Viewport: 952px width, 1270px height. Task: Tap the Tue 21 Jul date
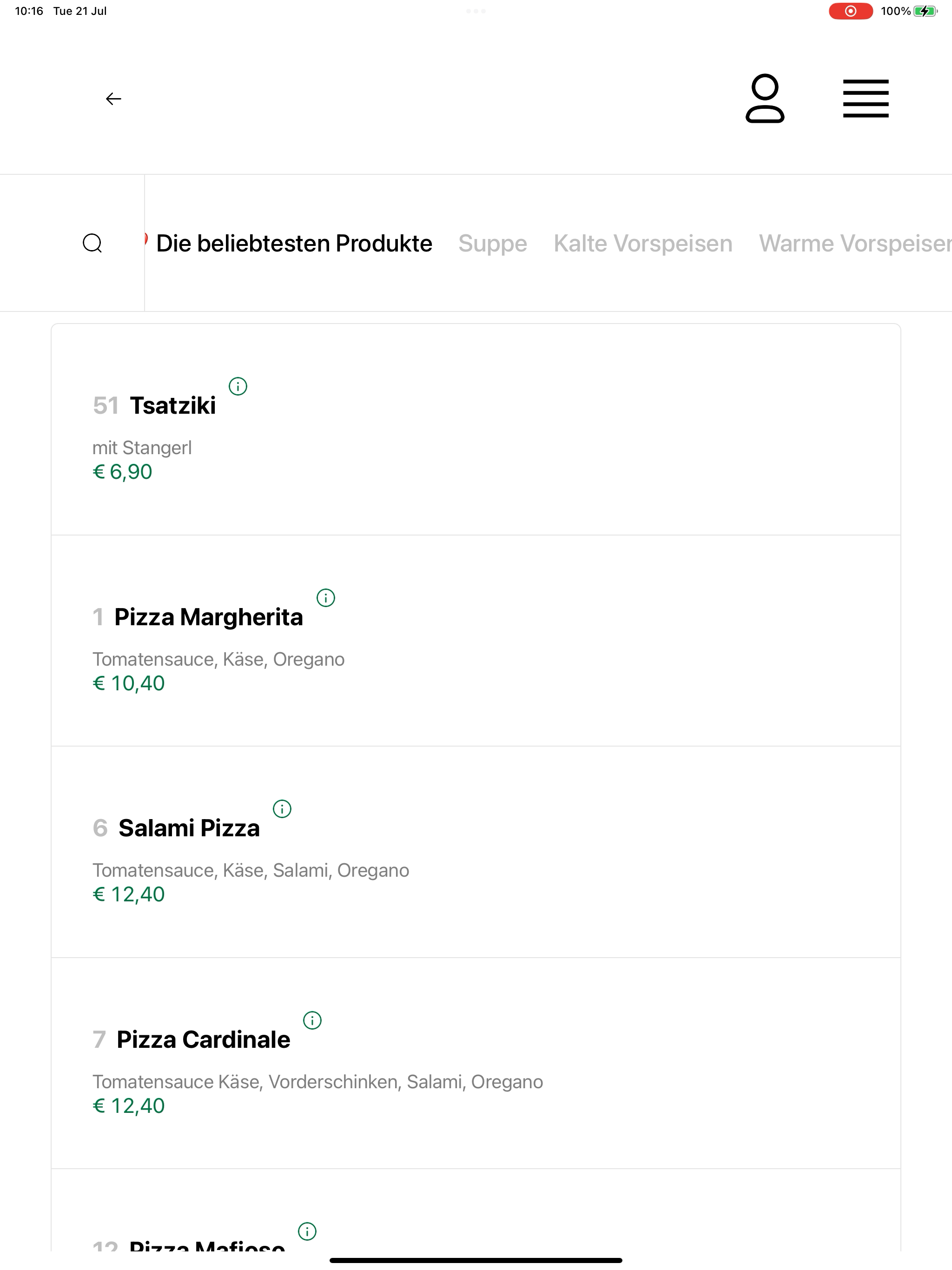[x=80, y=11]
